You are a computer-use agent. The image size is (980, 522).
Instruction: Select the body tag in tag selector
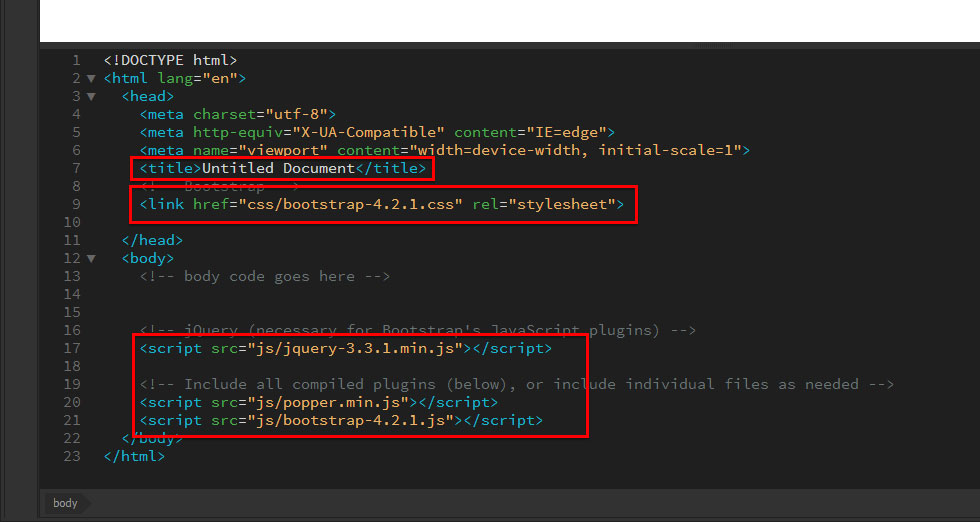tap(66, 503)
